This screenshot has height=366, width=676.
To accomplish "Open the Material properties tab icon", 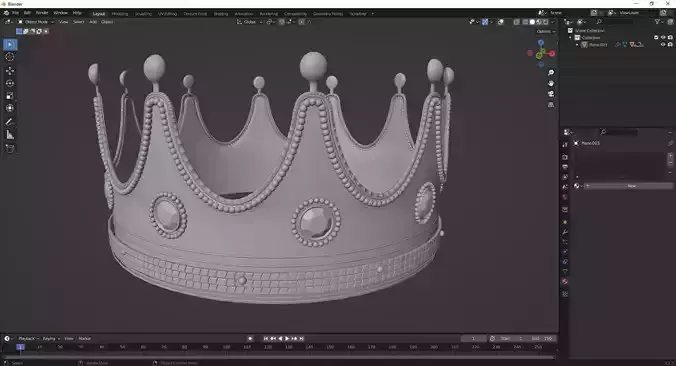I will click(x=565, y=282).
